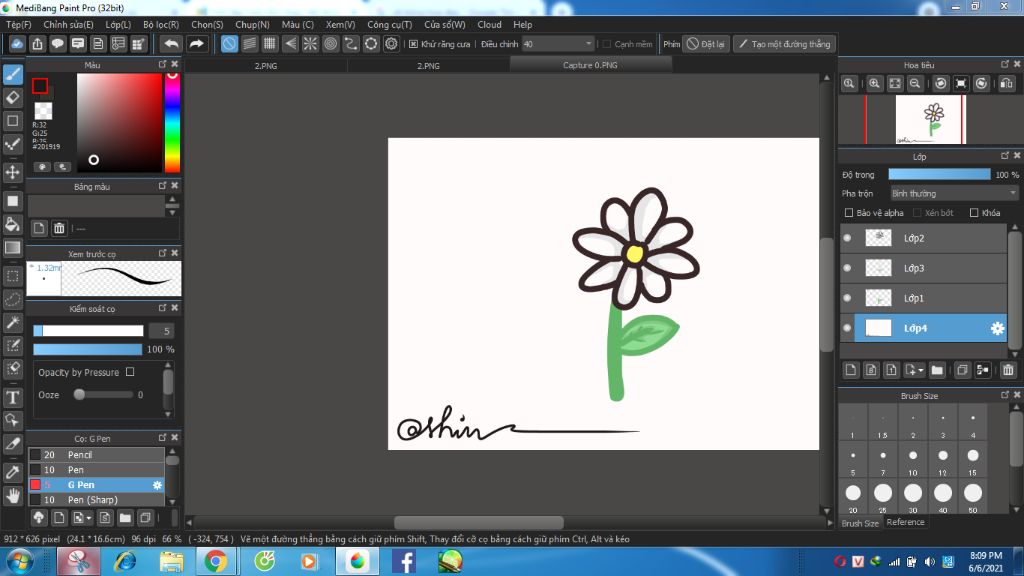The image size is (1024, 576).
Task: Click the rainbow hue bar in color panel
Action: pos(172,123)
